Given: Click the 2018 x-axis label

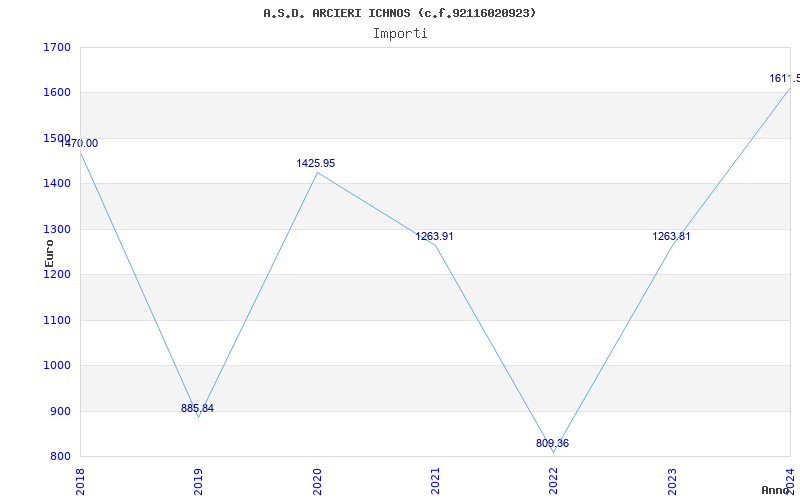Looking at the screenshot, I should (x=80, y=481).
